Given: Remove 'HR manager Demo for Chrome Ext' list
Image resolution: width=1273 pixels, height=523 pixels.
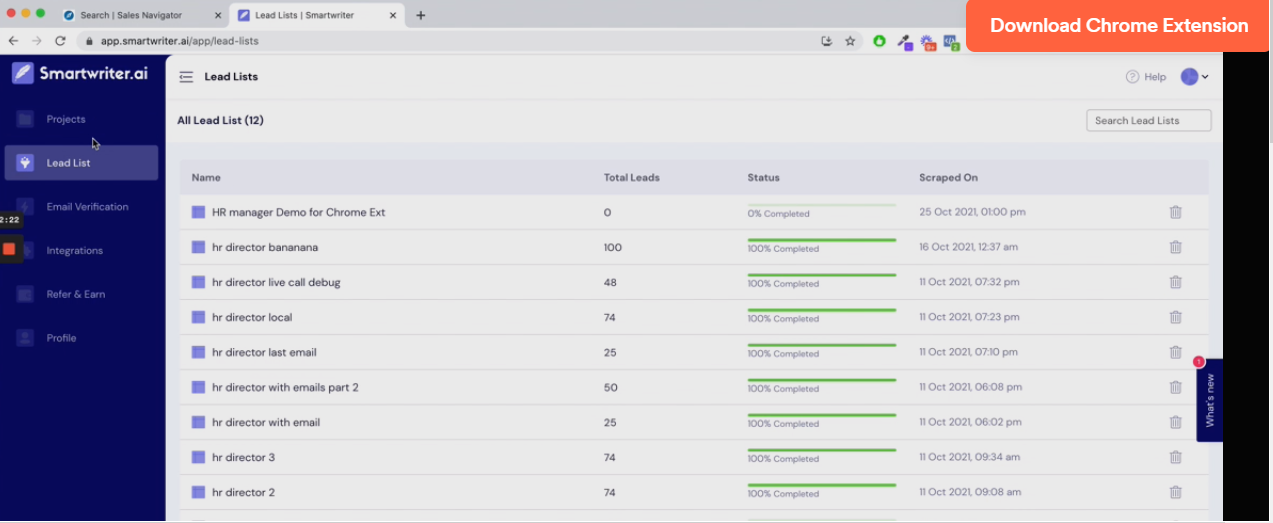Looking at the screenshot, I should click(x=1175, y=212).
